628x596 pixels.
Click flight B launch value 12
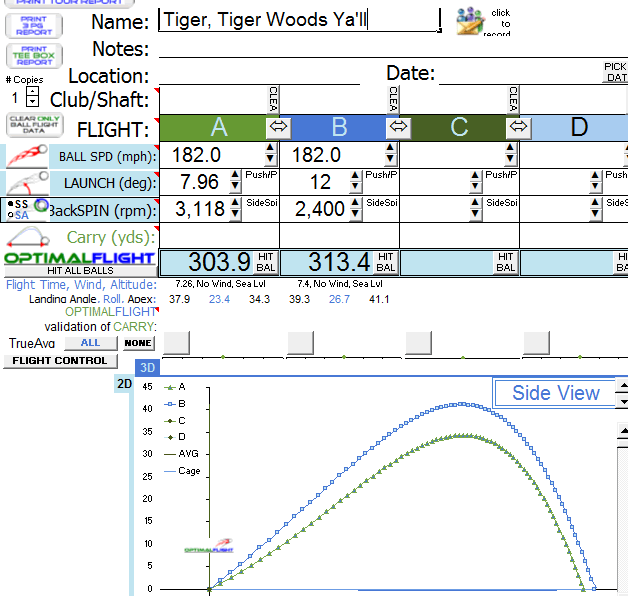click(320, 182)
